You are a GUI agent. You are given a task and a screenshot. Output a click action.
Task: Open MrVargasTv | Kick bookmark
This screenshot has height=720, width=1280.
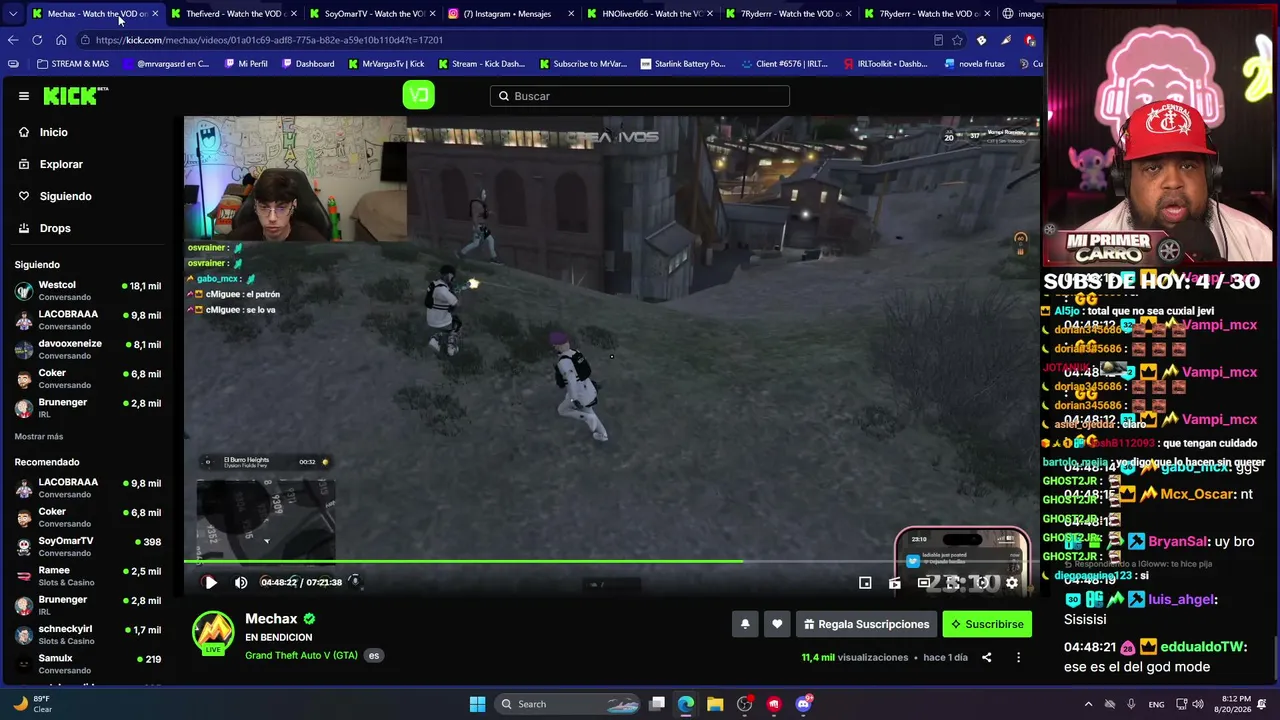386,64
